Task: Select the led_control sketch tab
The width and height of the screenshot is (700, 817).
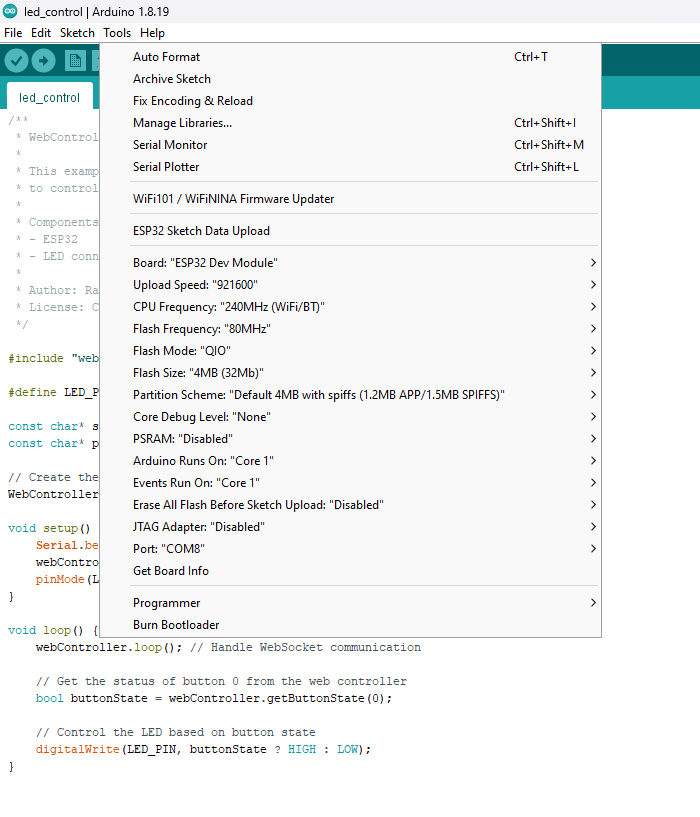Action: (50, 97)
